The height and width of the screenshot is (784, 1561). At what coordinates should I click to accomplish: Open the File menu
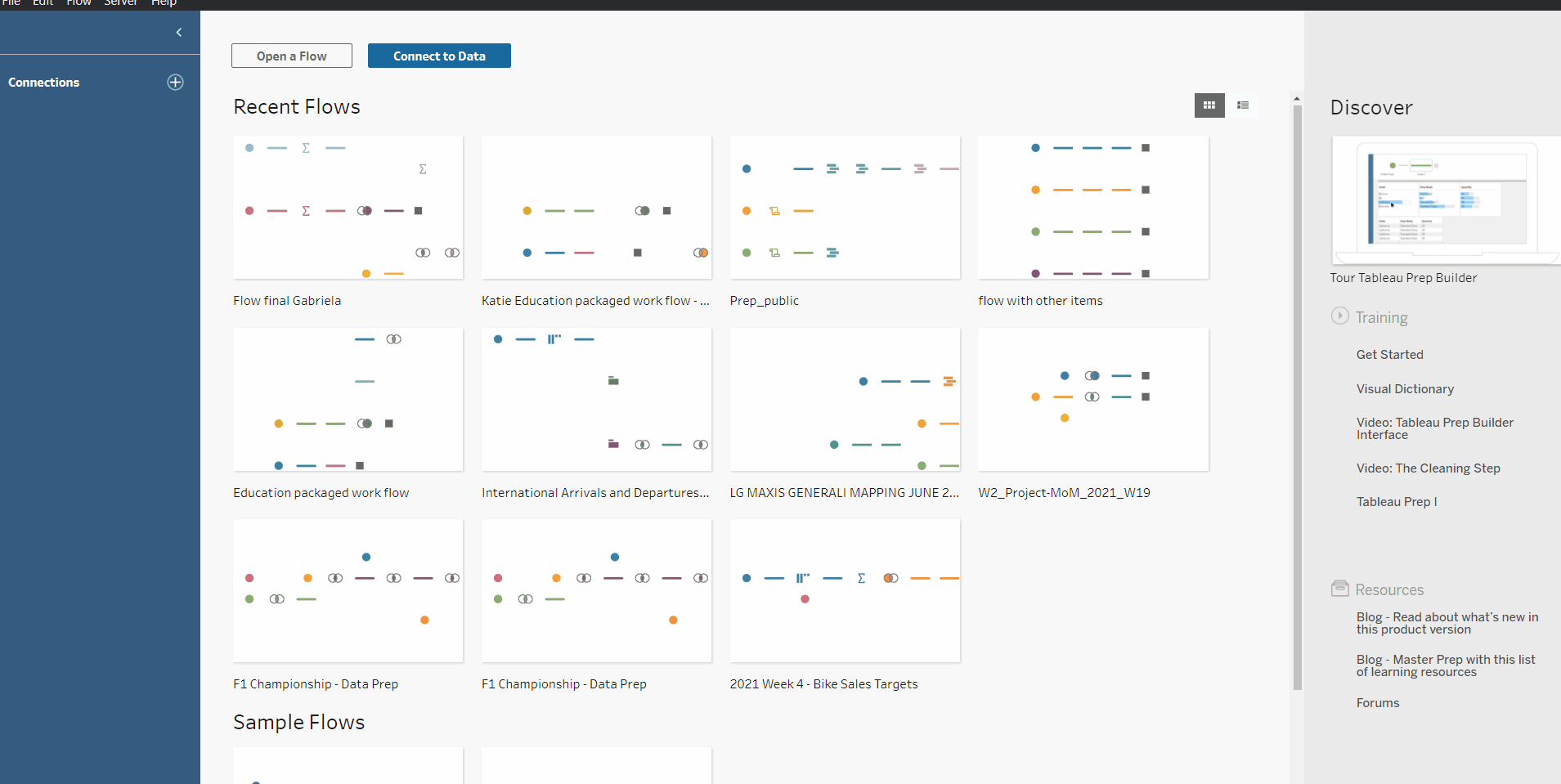point(11,3)
